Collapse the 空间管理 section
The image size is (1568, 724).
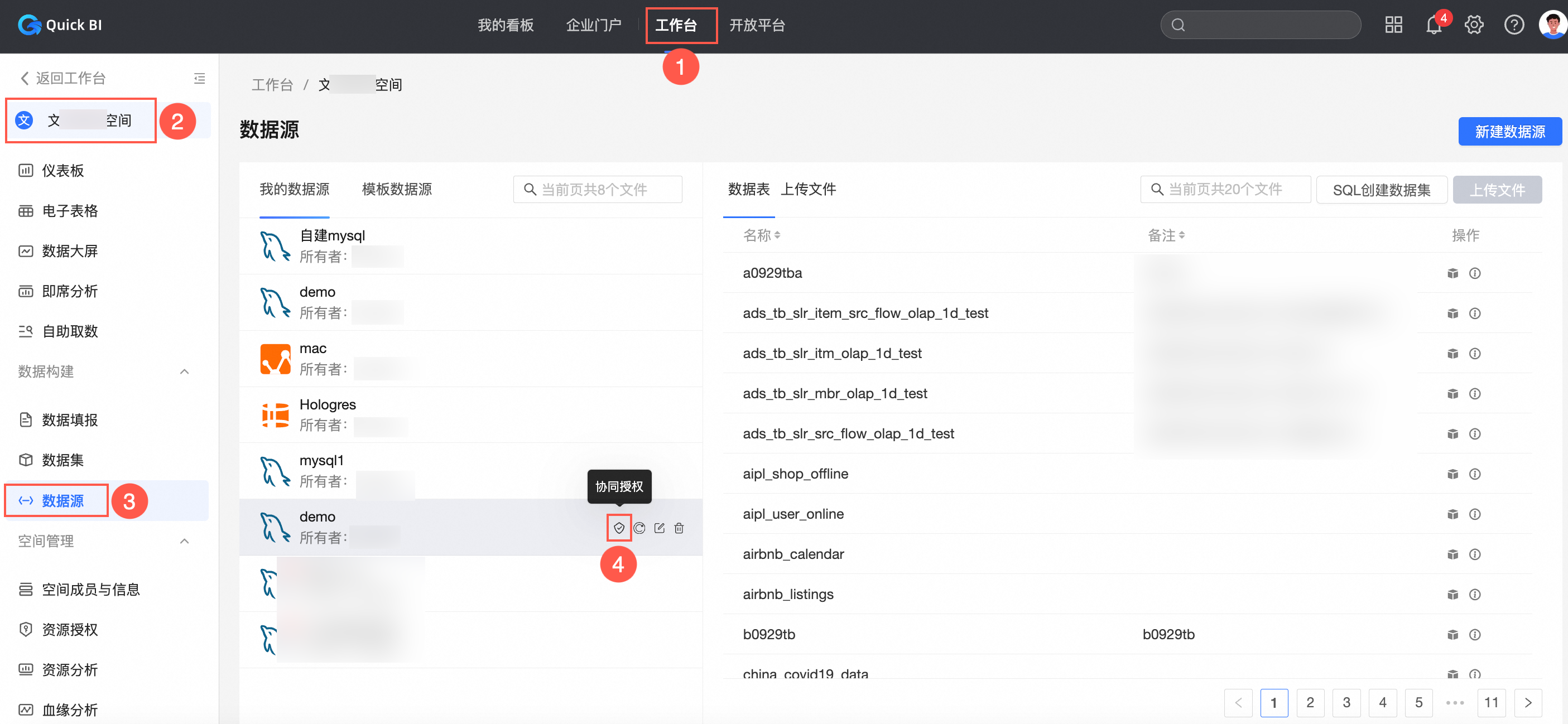[x=185, y=541]
